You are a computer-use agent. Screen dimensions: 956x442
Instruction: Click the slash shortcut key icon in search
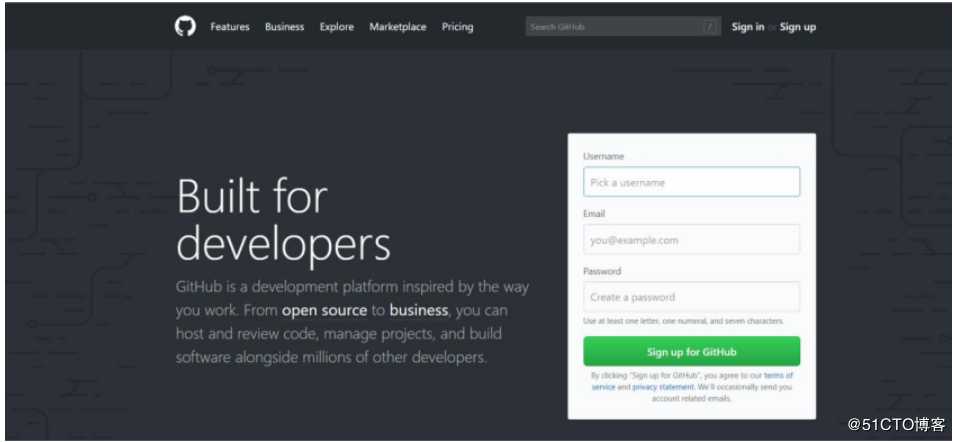coord(709,27)
